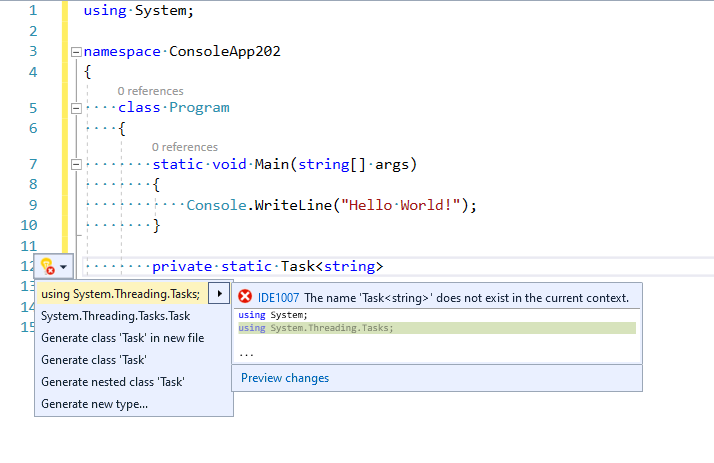Click the highlighted 'using System.Threading.Tasks;' preview line
The height and width of the screenshot is (463, 714).
[x=437, y=328]
